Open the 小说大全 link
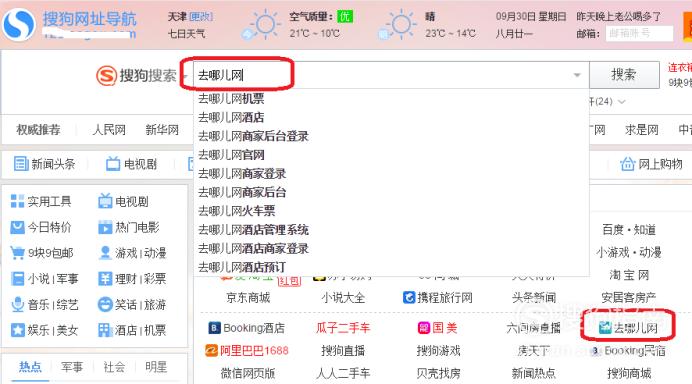This screenshot has height=384, width=692. pyautogui.click(x=343, y=298)
